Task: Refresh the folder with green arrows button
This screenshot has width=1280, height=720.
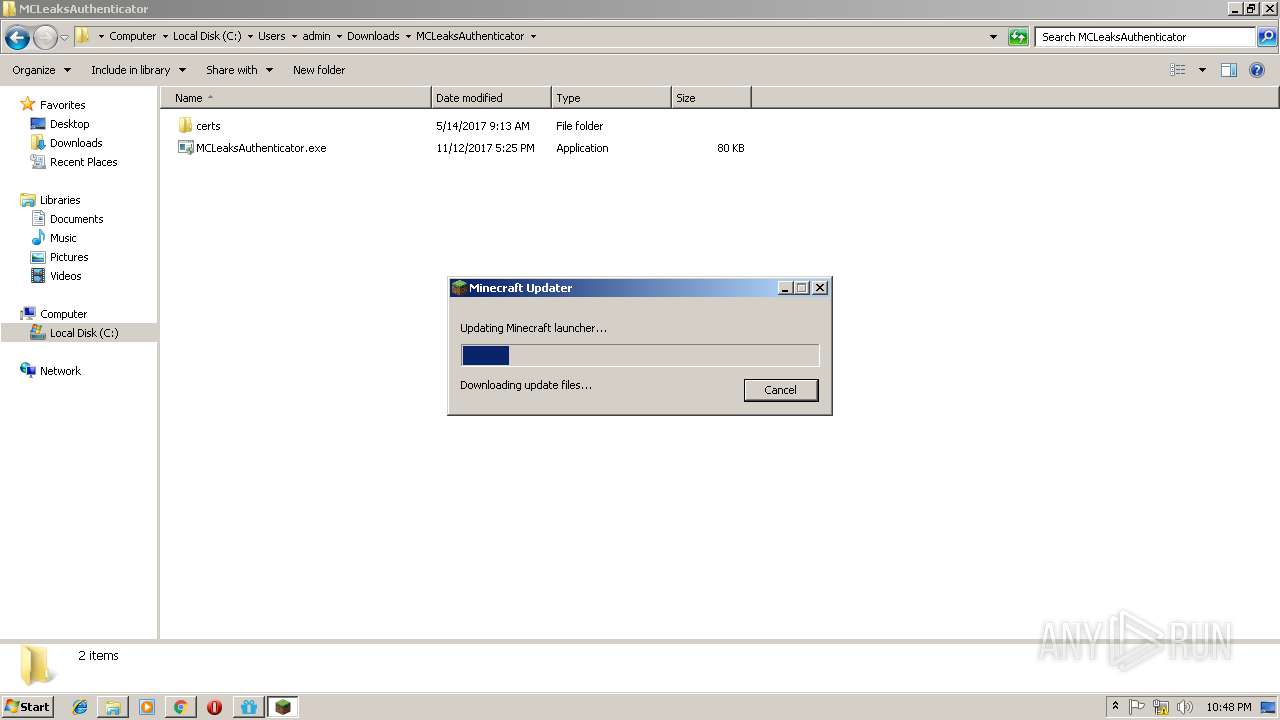Action: point(1018,37)
